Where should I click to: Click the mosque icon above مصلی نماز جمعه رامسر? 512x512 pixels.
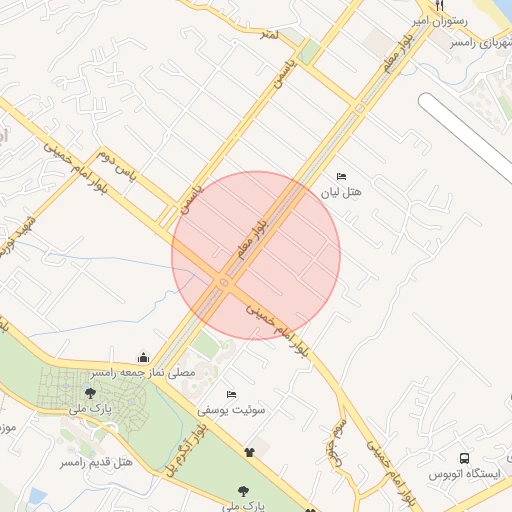143,357
